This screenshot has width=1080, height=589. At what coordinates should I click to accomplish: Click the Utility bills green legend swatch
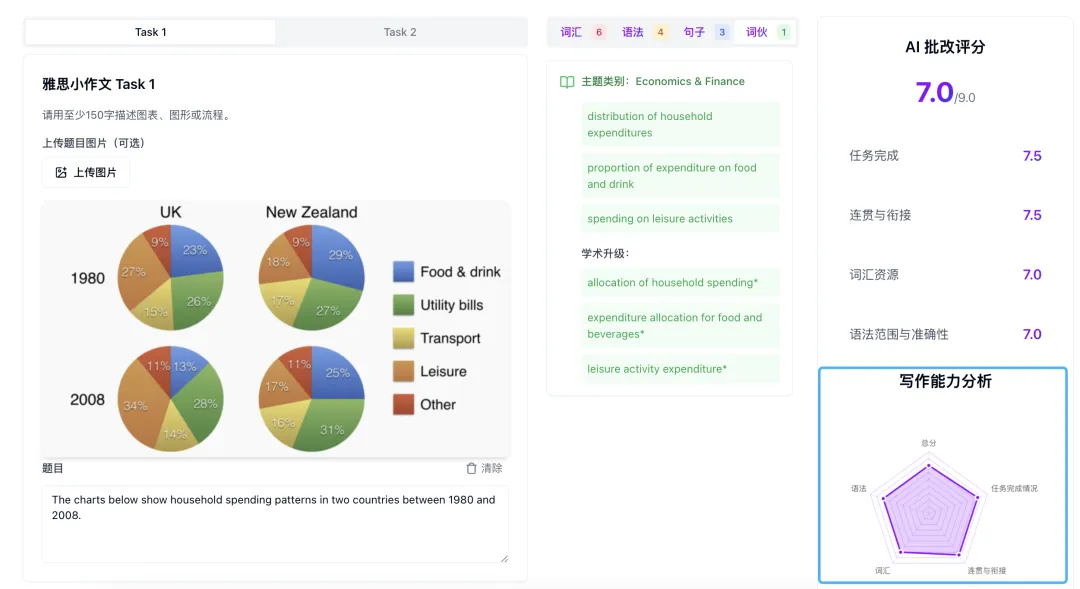pyautogui.click(x=403, y=305)
